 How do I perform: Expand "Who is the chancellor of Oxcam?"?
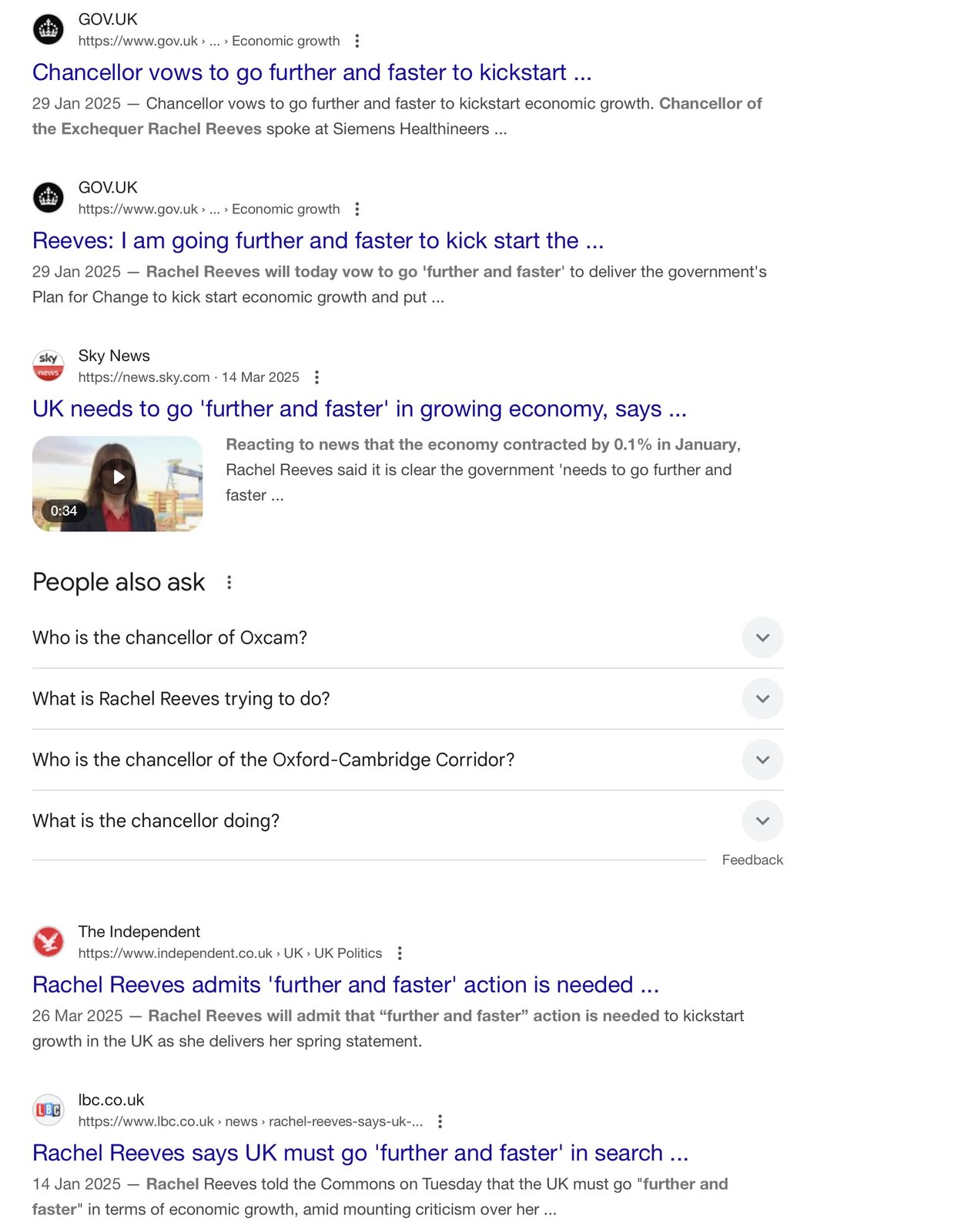(762, 638)
